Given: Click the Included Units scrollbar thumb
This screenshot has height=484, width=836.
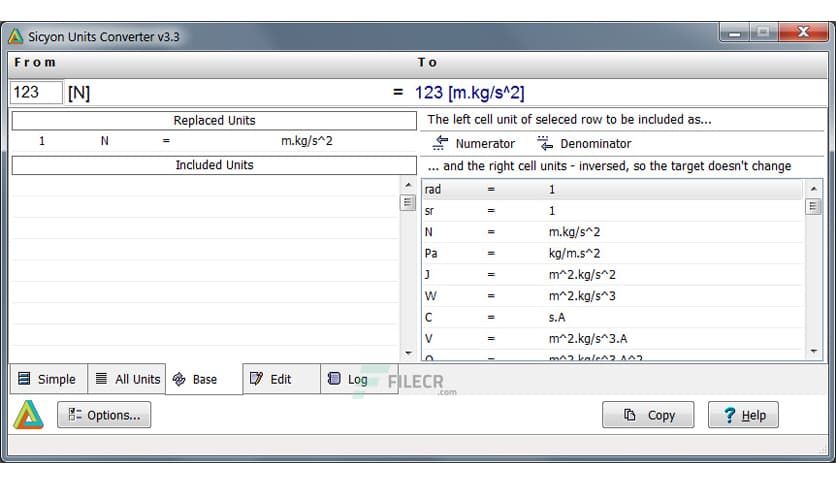Looking at the screenshot, I should pyautogui.click(x=408, y=203).
